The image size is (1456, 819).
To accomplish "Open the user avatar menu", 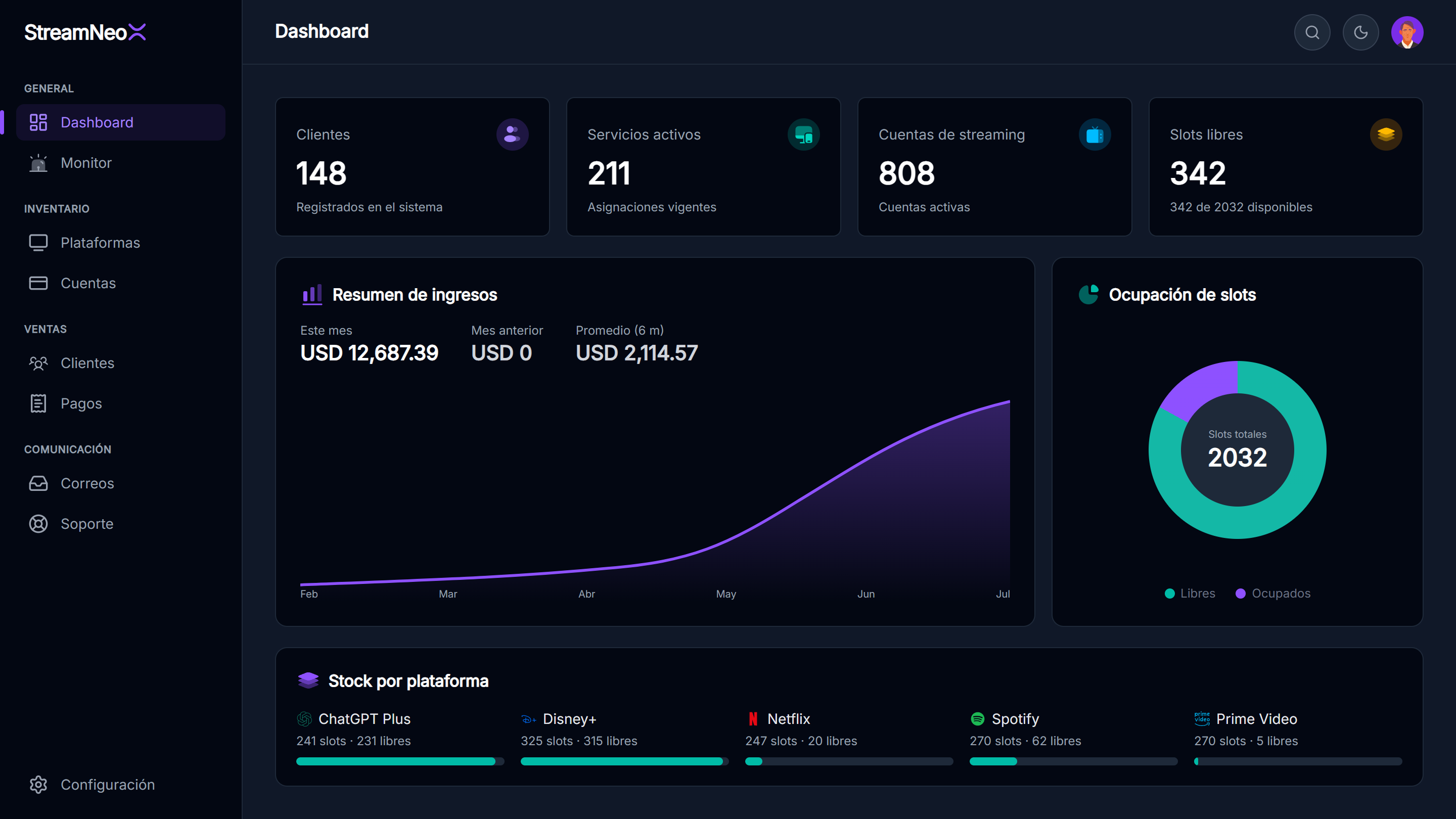I will (x=1407, y=32).
